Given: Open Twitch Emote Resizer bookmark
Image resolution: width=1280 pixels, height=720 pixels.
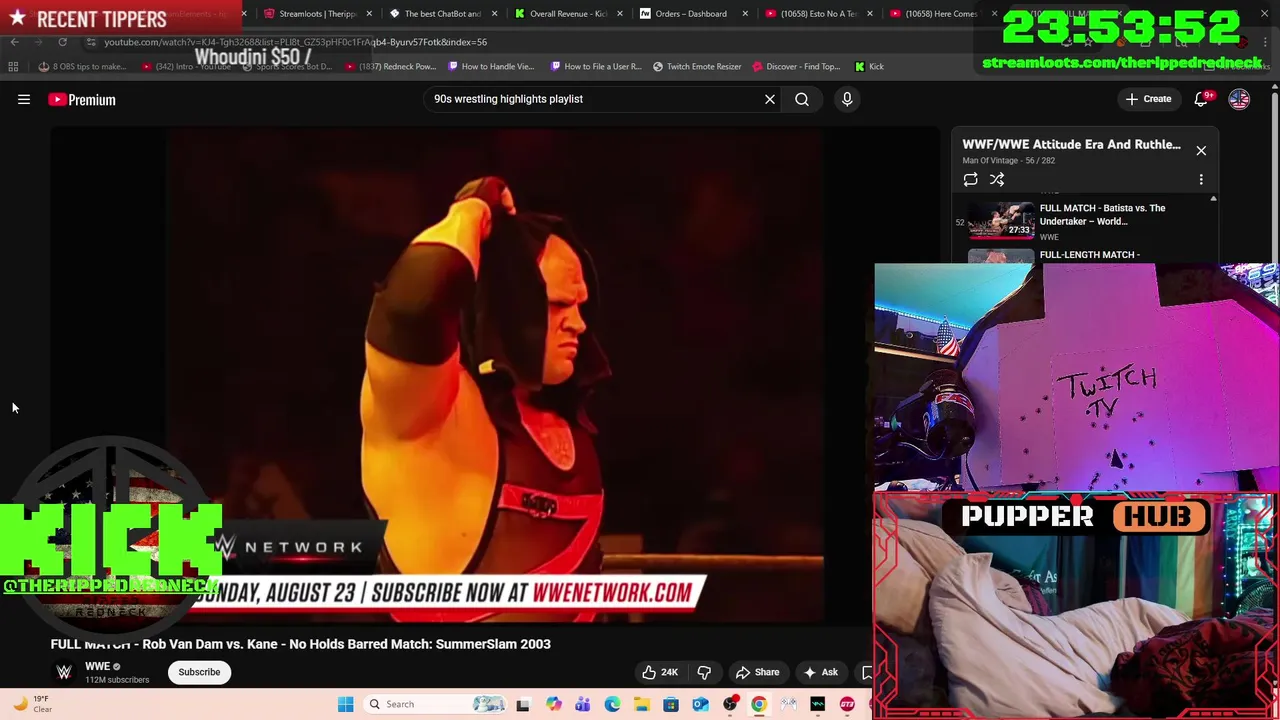Looking at the screenshot, I should pos(697,67).
